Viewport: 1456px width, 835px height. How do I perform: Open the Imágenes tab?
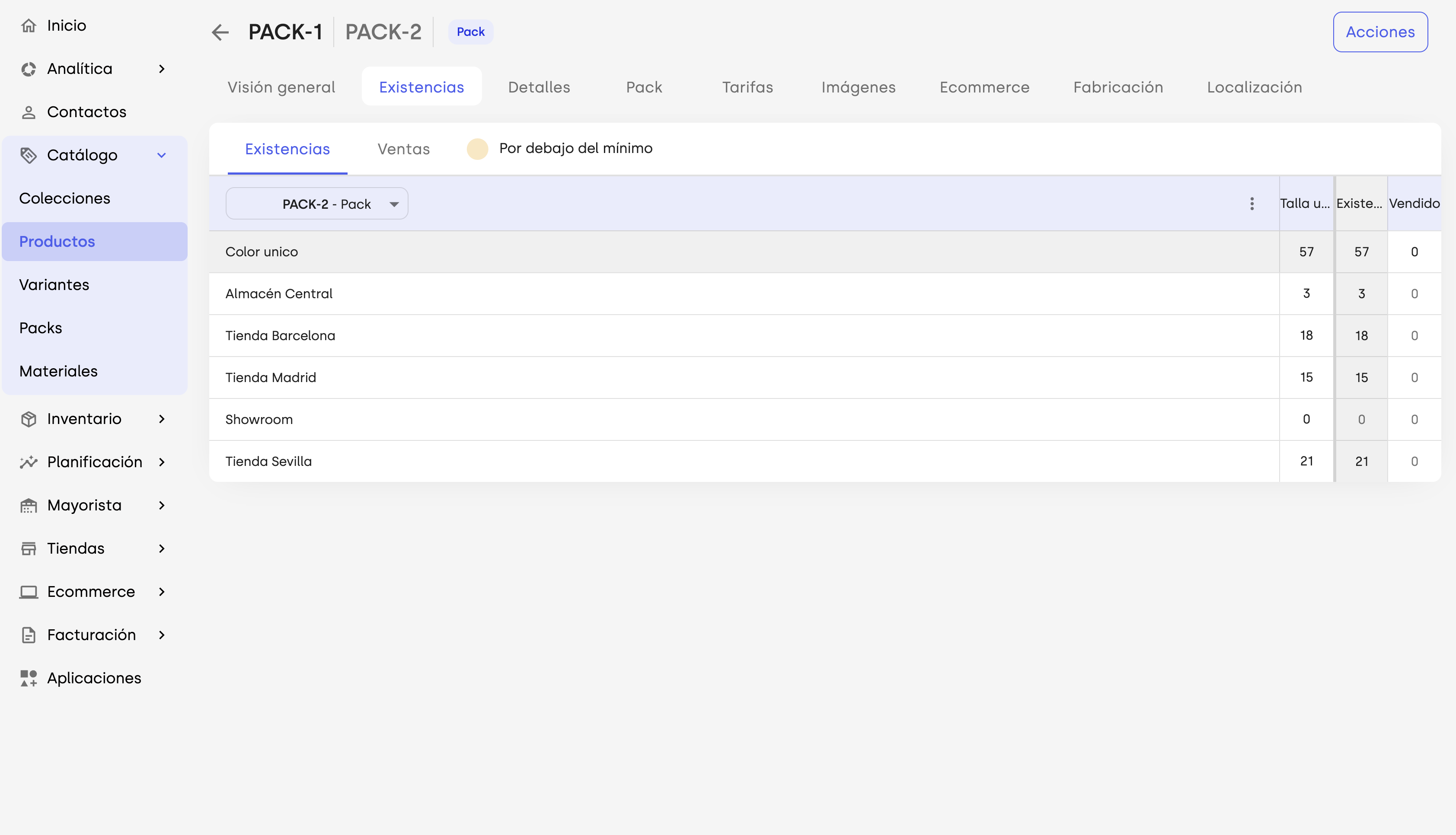(x=859, y=87)
